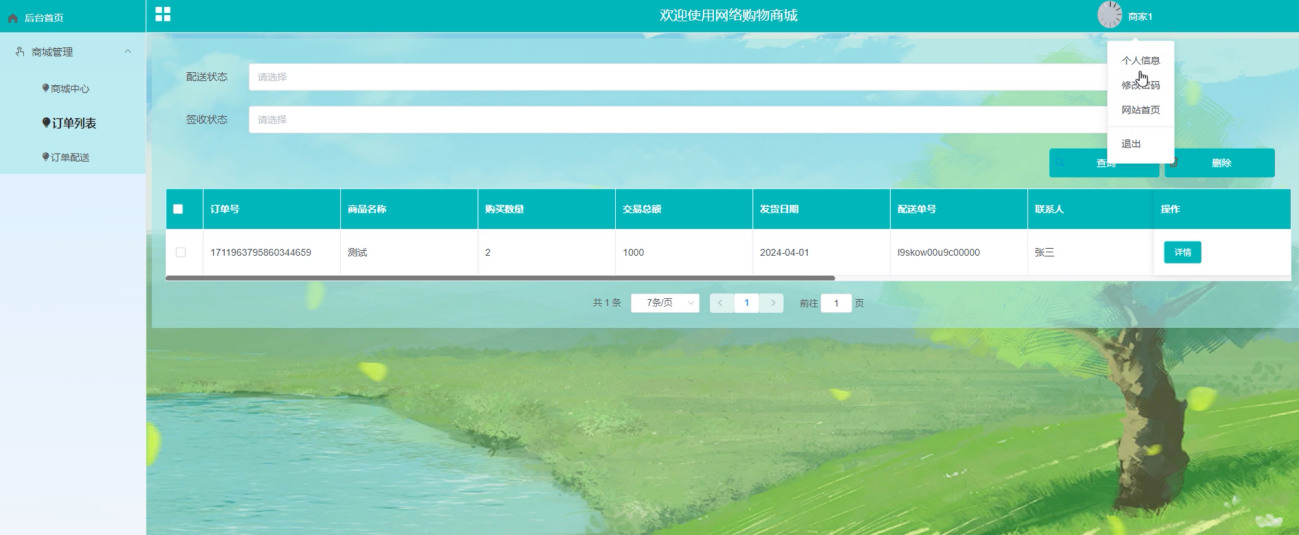Choose 修改密码 in the user menu
Image resolution: width=1299 pixels, height=535 pixels.
pos(1140,85)
